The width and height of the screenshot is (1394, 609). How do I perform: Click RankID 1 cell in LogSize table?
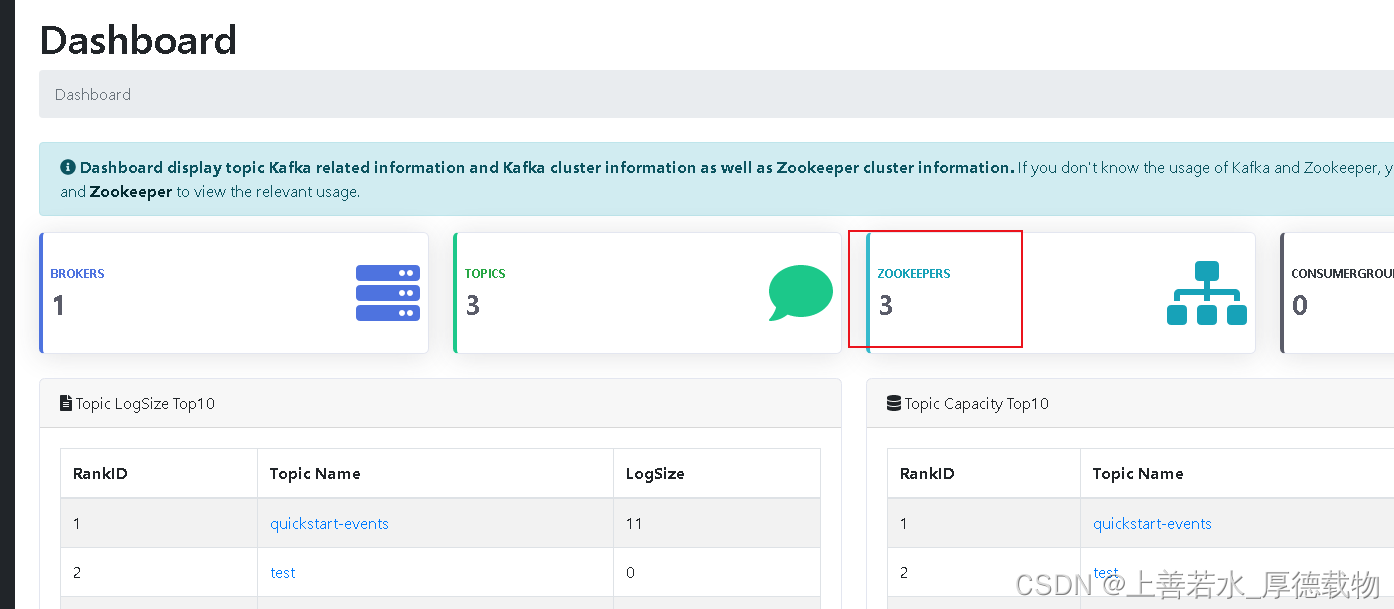click(x=159, y=524)
